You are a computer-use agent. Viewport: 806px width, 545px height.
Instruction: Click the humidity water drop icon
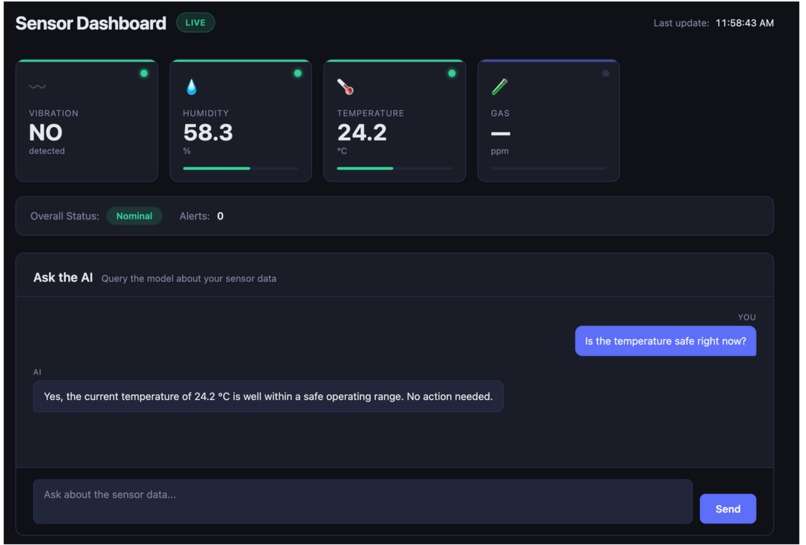click(192, 87)
